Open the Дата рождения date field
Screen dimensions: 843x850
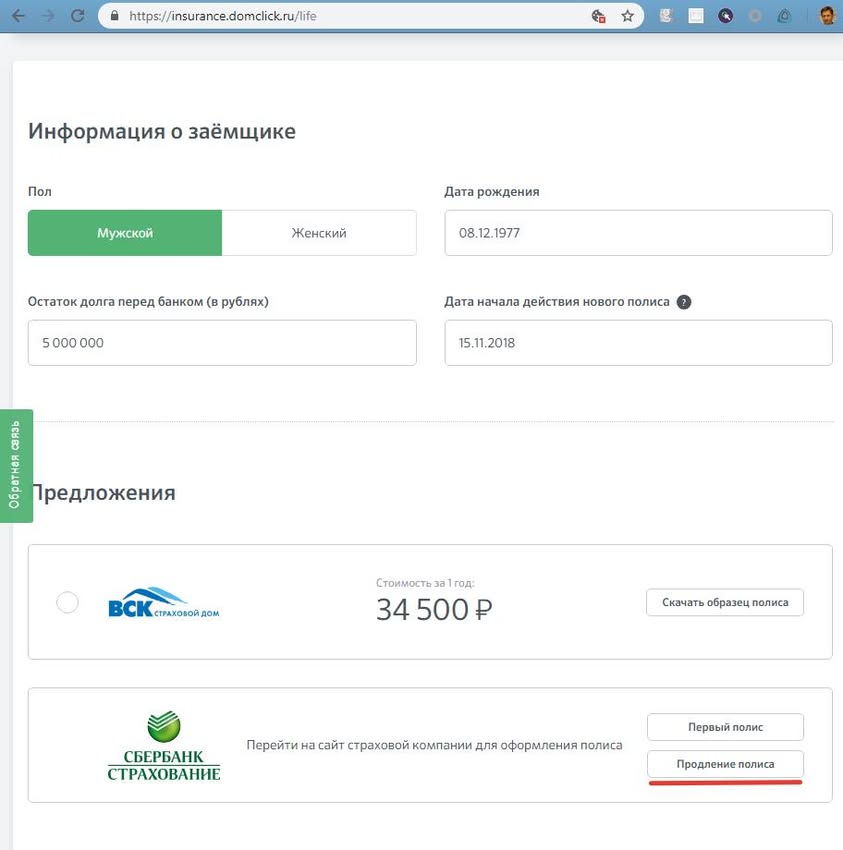(x=638, y=233)
